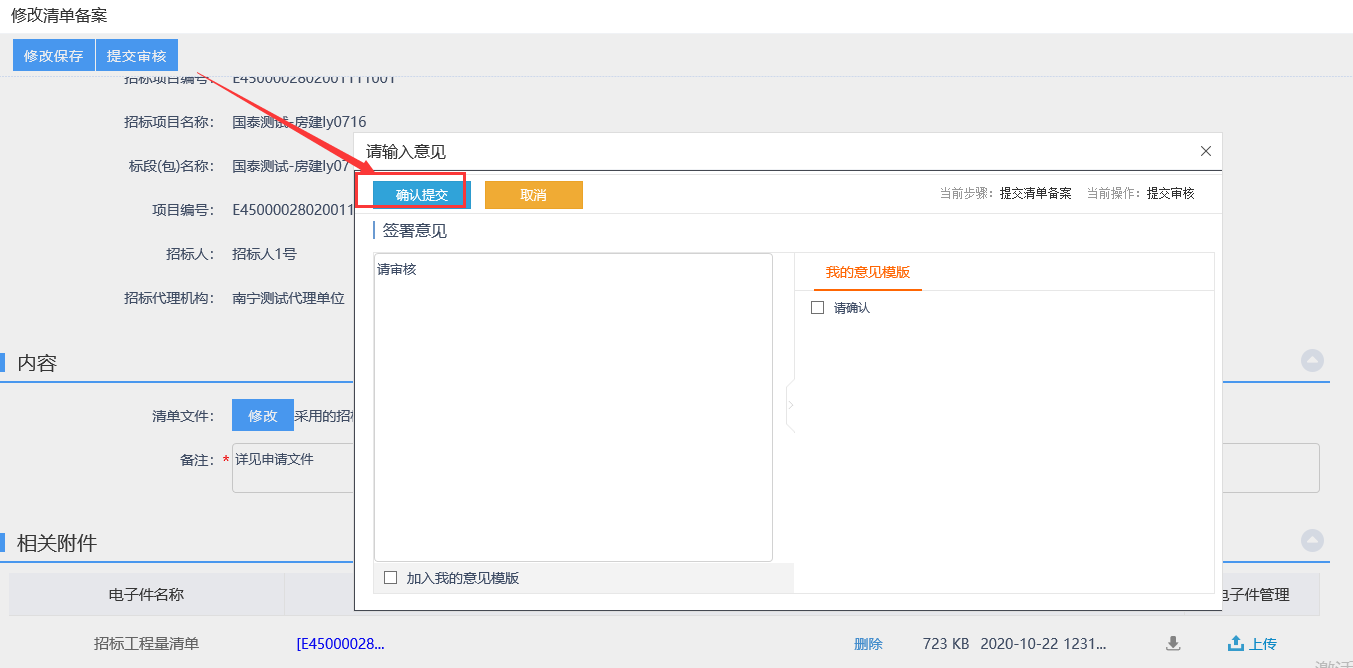Image resolution: width=1353 pixels, height=668 pixels.
Task: Close the 请输入意见 dialog with X
Action: [x=1205, y=151]
